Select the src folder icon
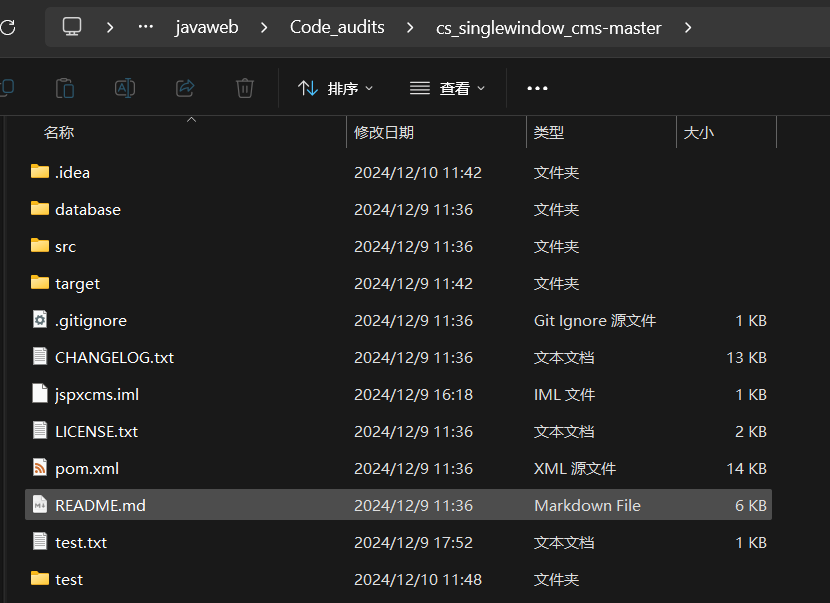The width and height of the screenshot is (830, 603). [x=40, y=246]
